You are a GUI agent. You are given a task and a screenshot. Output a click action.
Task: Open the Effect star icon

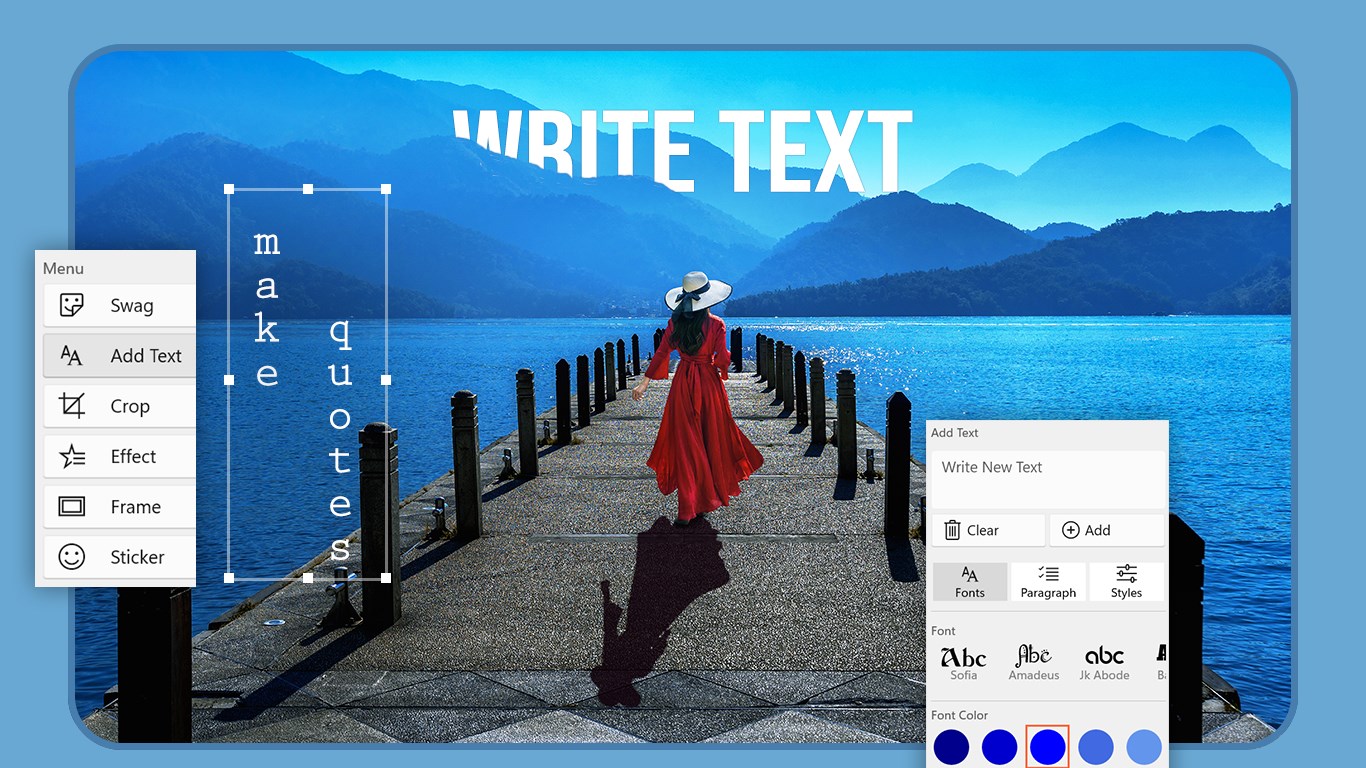pyautogui.click(x=72, y=457)
